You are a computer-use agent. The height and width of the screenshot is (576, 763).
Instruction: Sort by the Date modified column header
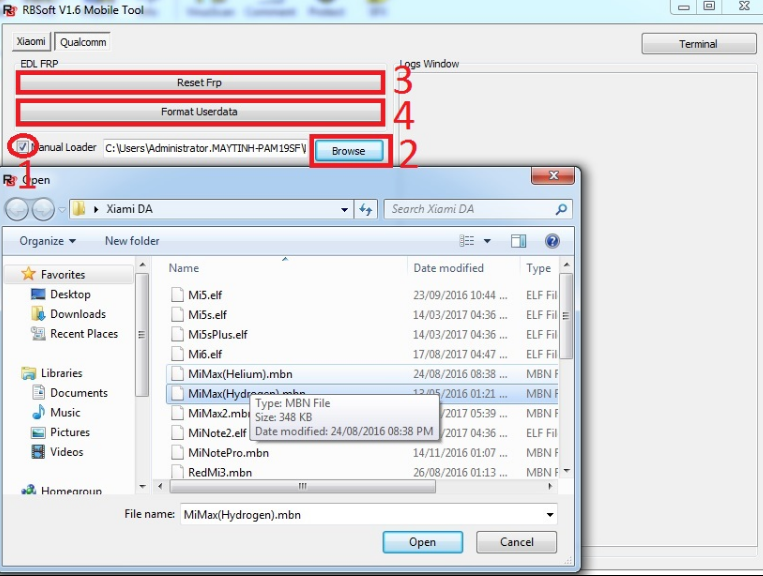(x=464, y=268)
